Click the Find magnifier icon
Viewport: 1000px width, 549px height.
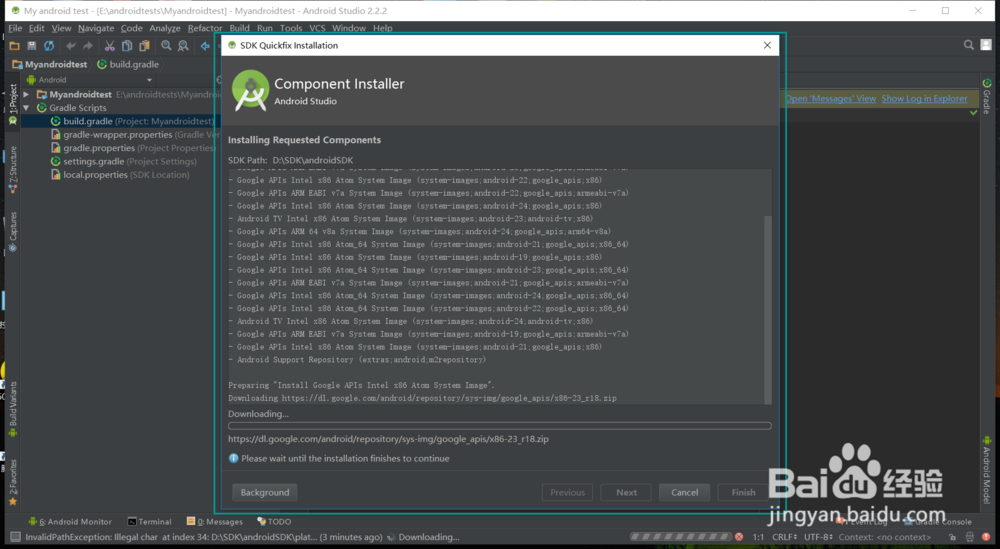tap(166, 46)
